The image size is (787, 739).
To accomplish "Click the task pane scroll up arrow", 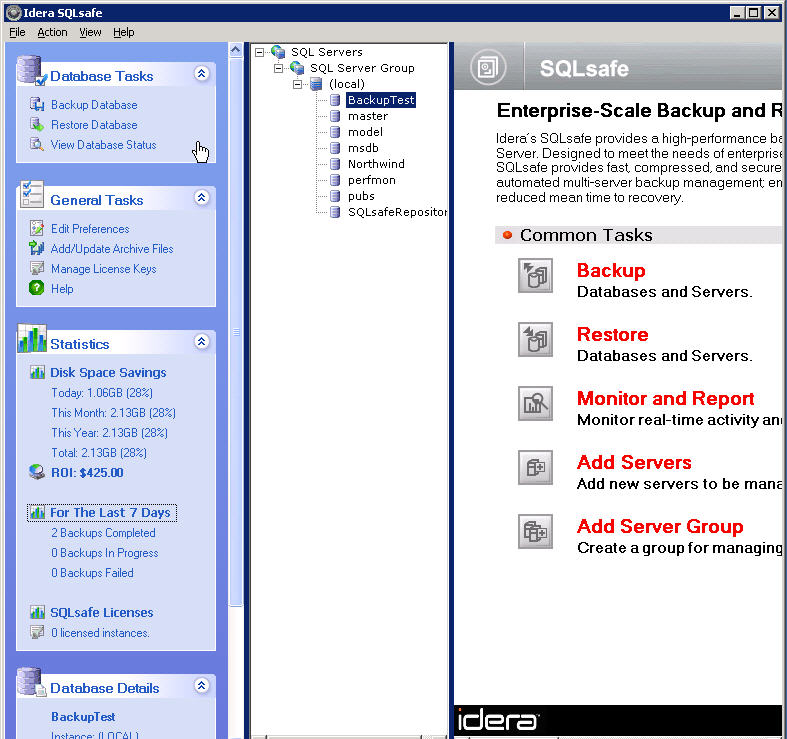I will 236,50.
